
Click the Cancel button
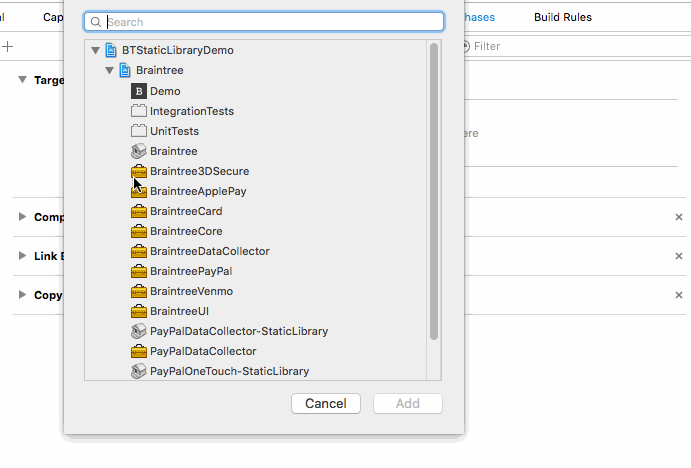(326, 404)
